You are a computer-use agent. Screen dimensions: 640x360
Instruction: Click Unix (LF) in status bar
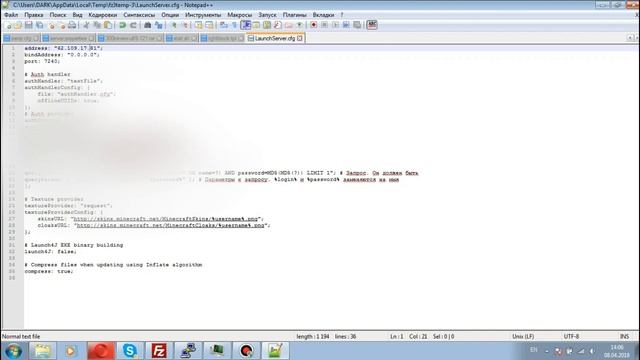coord(523,337)
